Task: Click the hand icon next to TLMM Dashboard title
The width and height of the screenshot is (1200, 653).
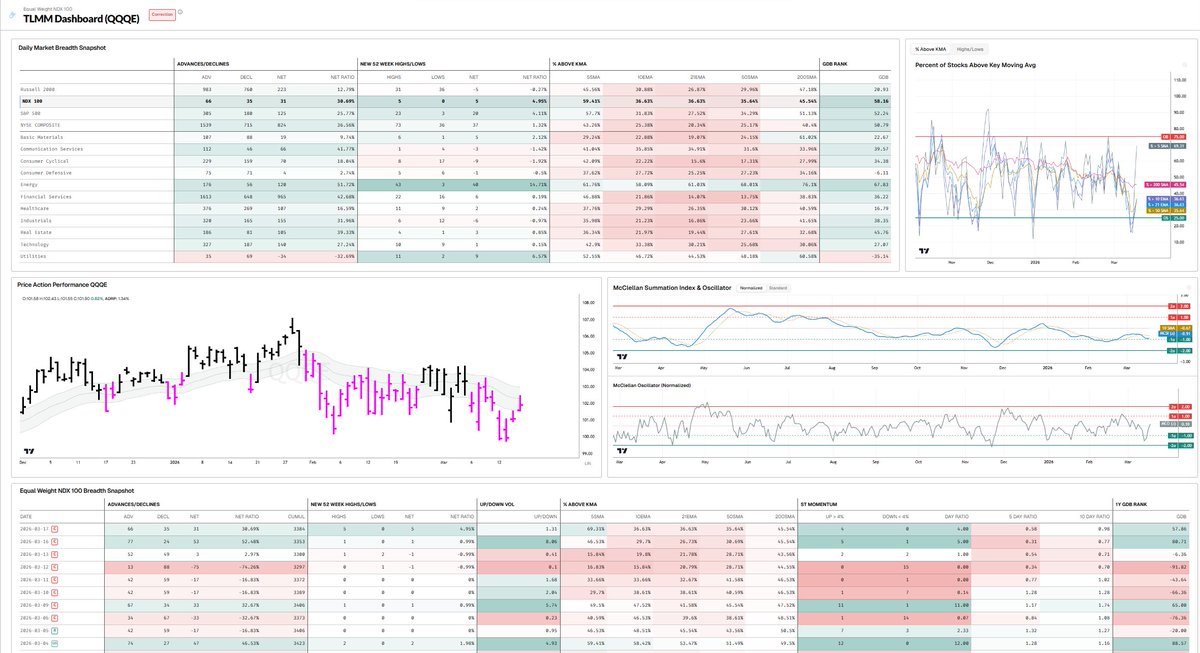Action: point(12,15)
